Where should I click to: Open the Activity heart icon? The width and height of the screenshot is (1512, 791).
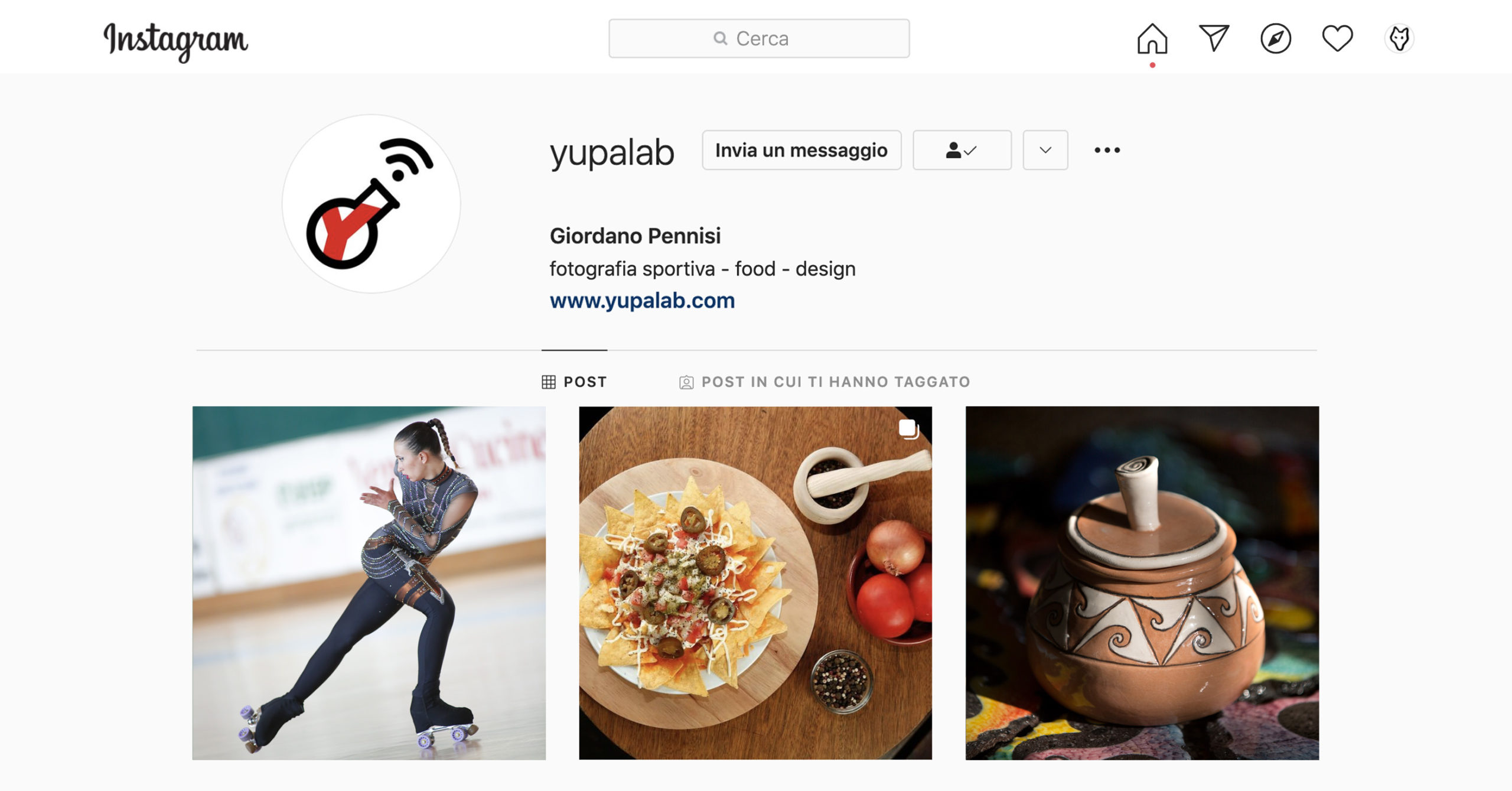(x=1337, y=39)
